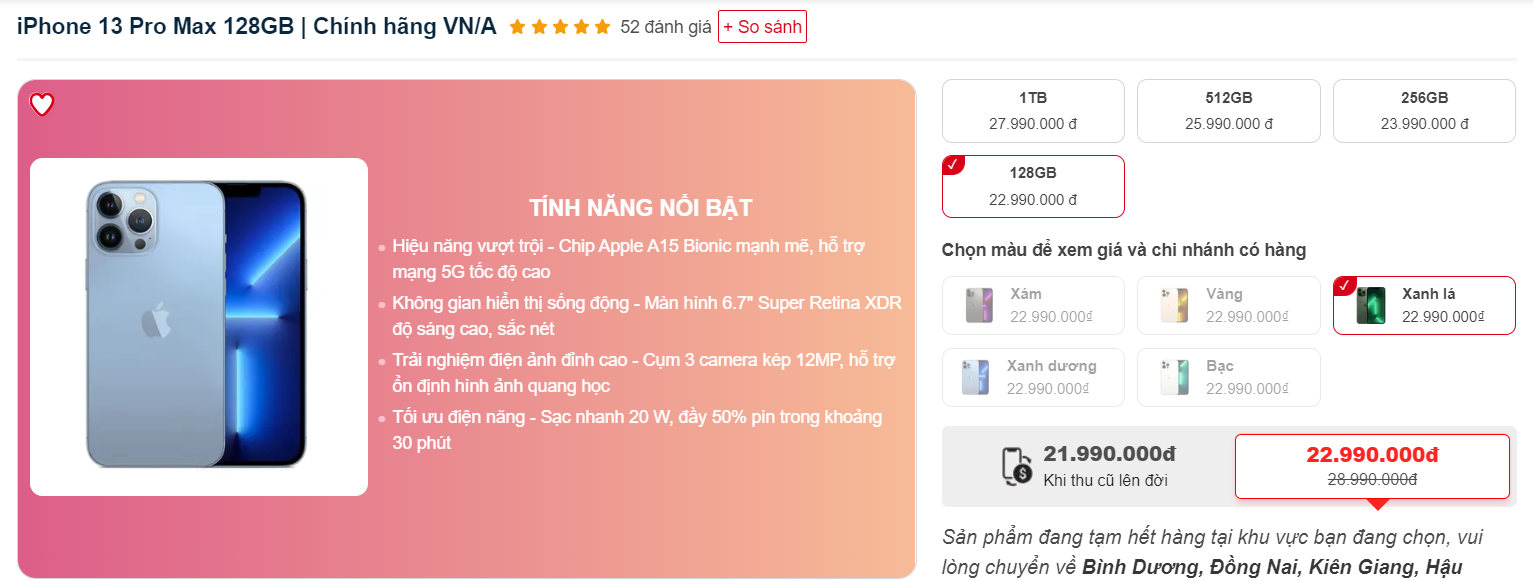
Task: Click the + So sánh compare button
Action: [x=762, y=27]
